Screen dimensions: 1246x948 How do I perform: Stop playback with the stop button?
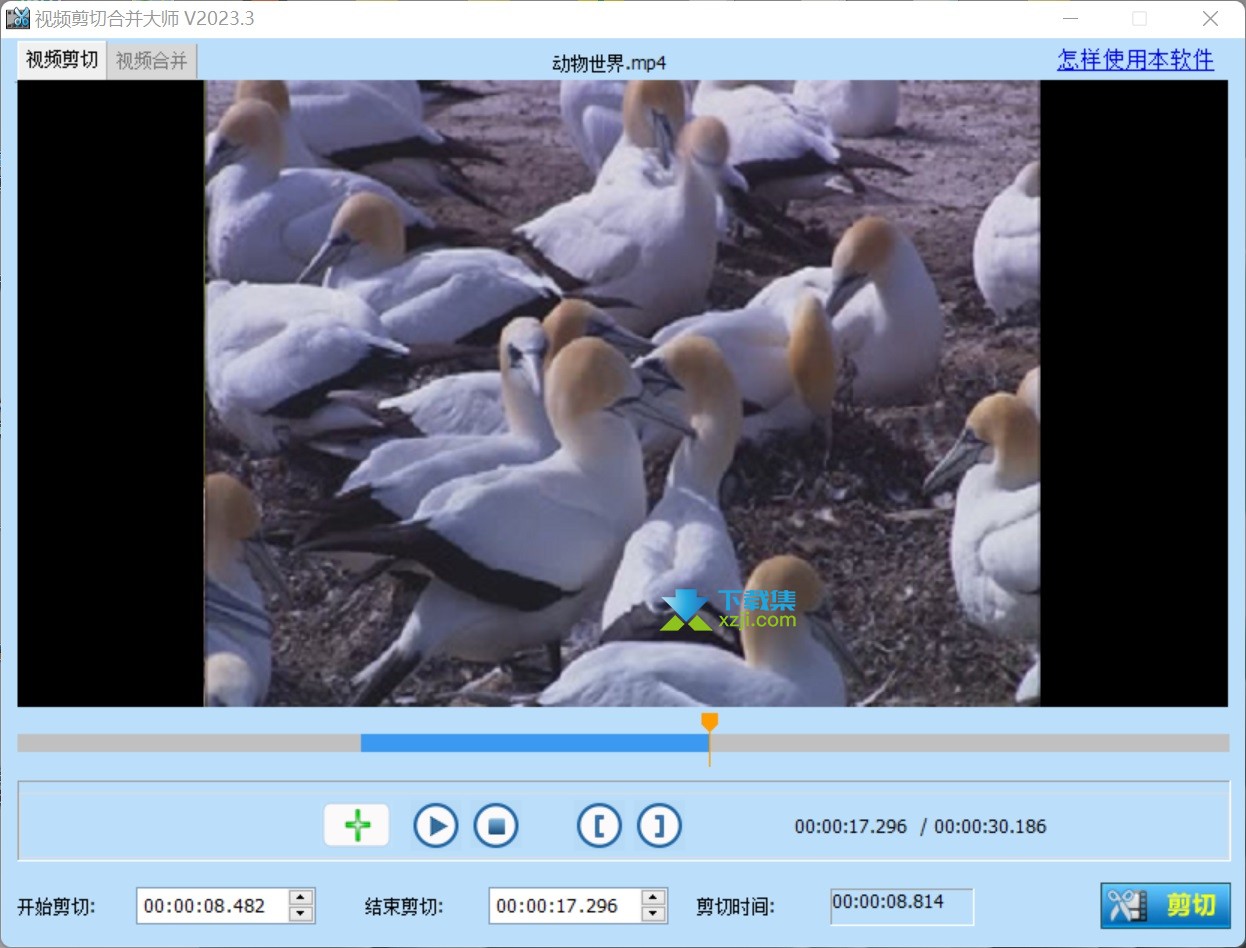[496, 826]
